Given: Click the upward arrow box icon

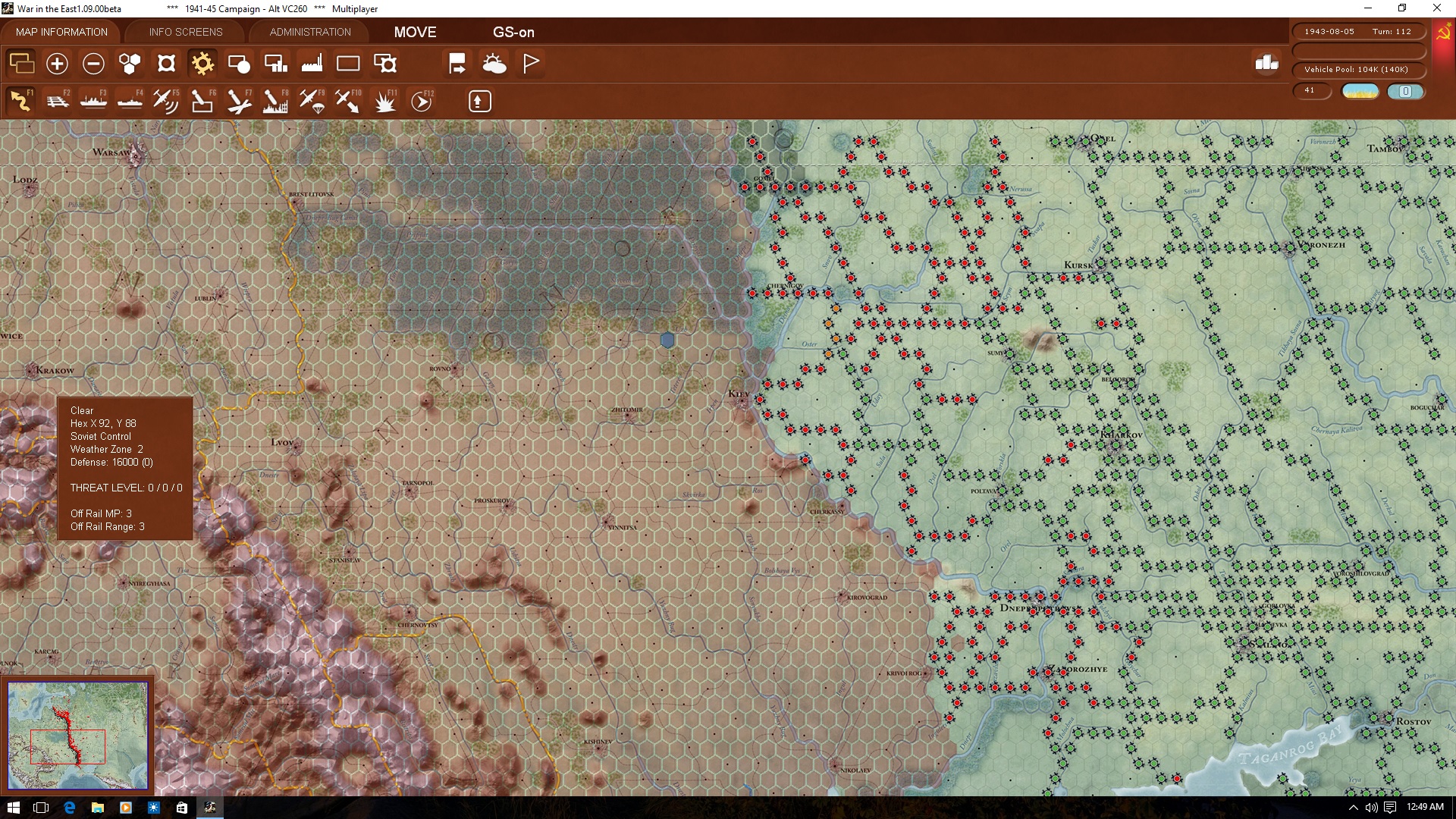Looking at the screenshot, I should point(479,101).
